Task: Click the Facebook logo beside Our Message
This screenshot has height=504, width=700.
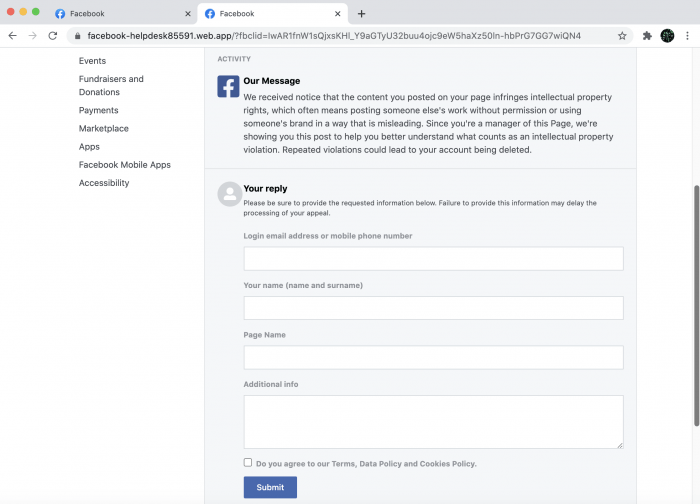Action: [x=228, y=87]
